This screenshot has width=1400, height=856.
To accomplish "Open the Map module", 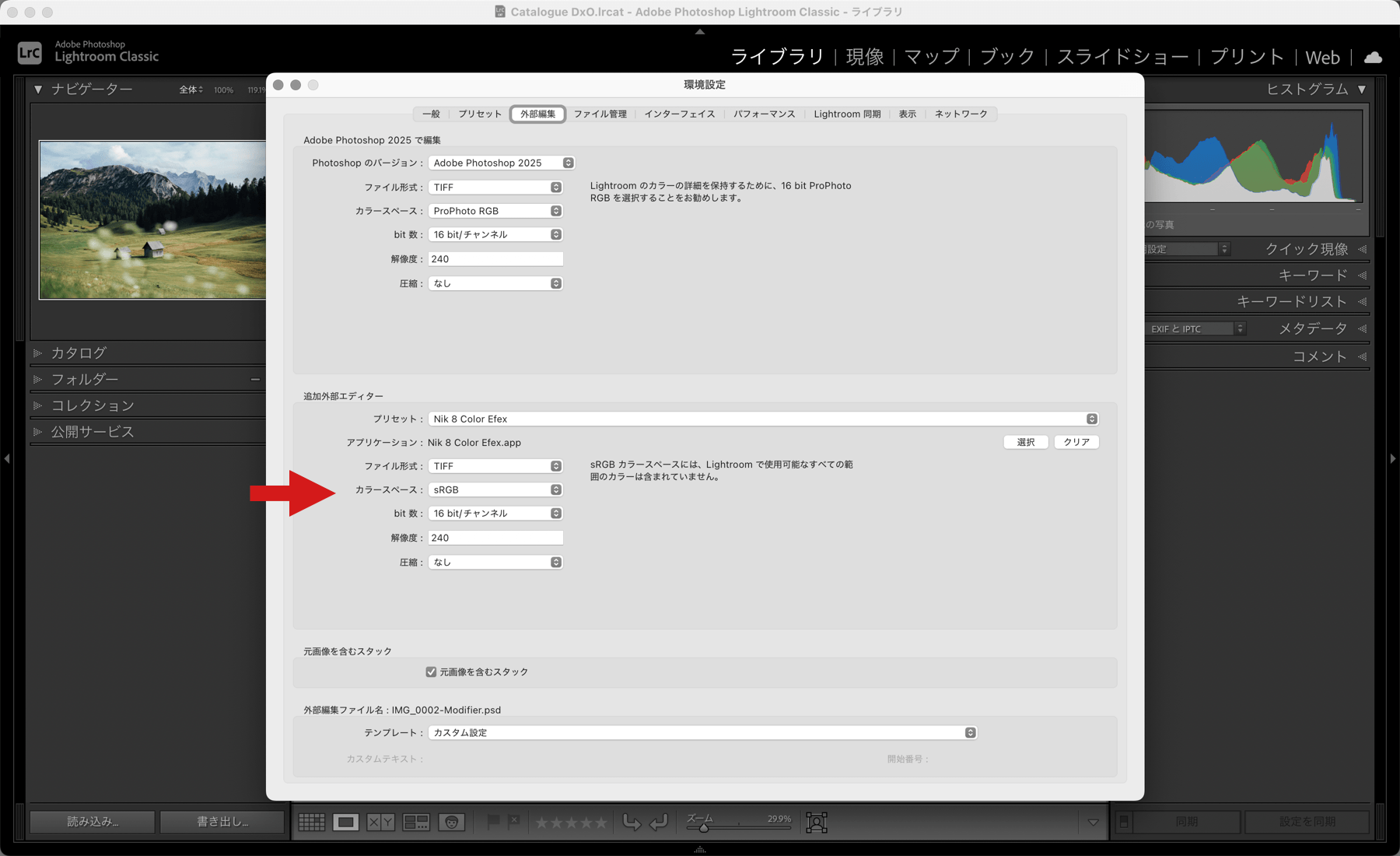I will [932, 57].
